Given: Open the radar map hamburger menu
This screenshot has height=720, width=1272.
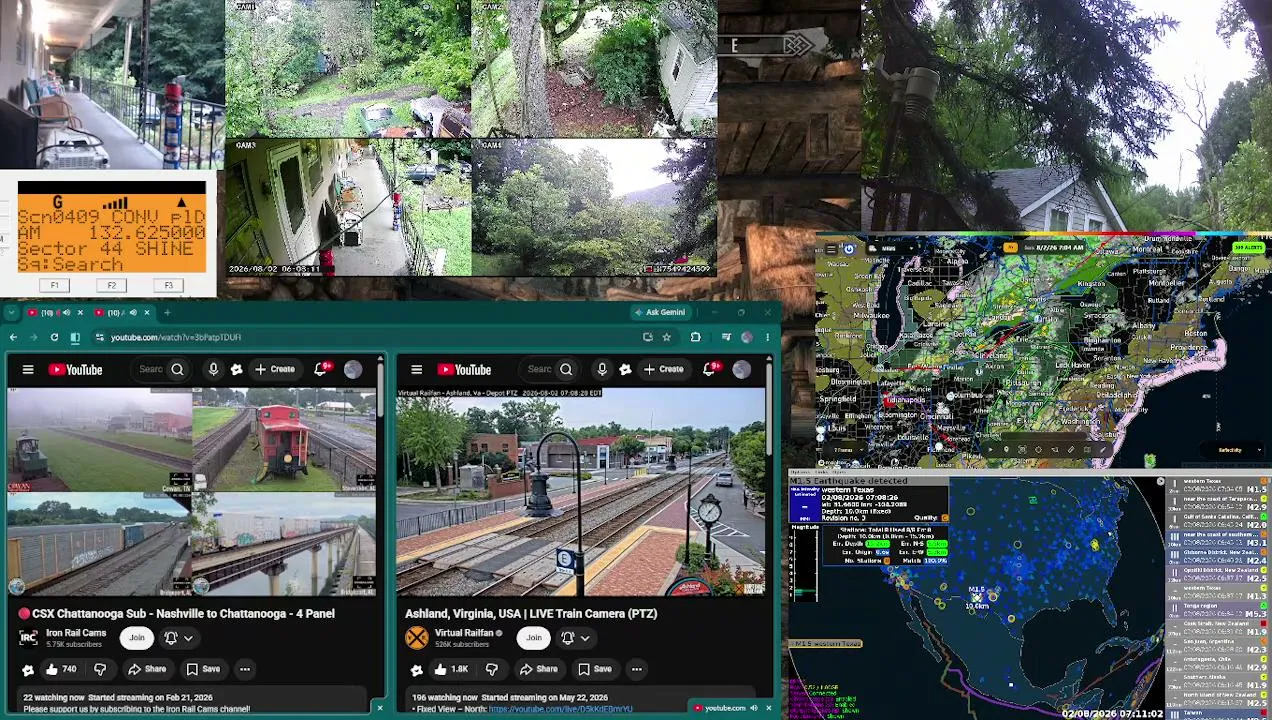Looking at the screenshot, I should tap(831, 249).
